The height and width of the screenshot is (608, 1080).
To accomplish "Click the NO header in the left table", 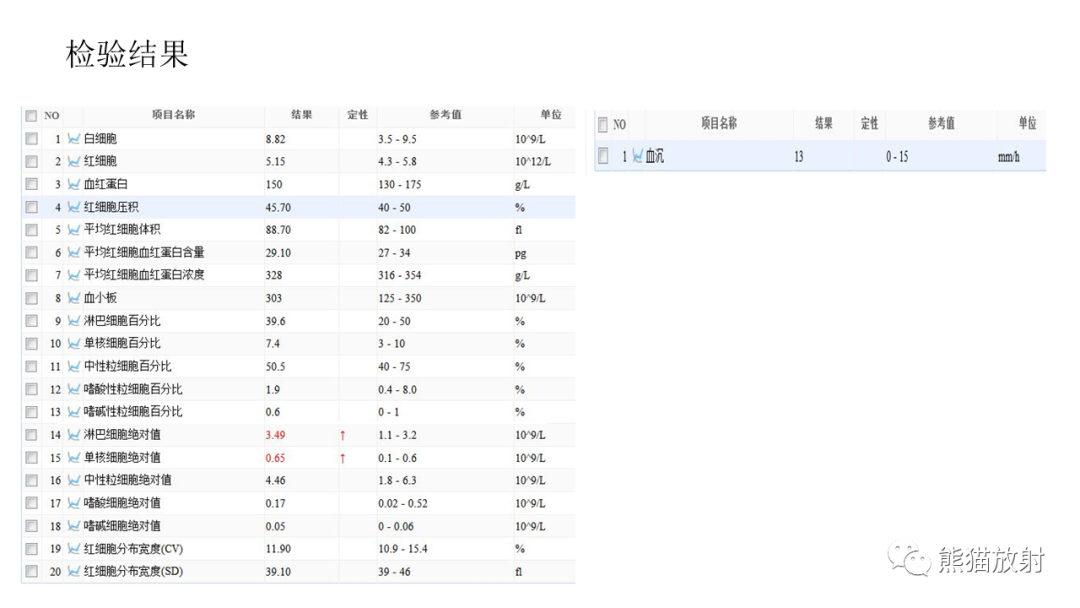I will 52,116.
